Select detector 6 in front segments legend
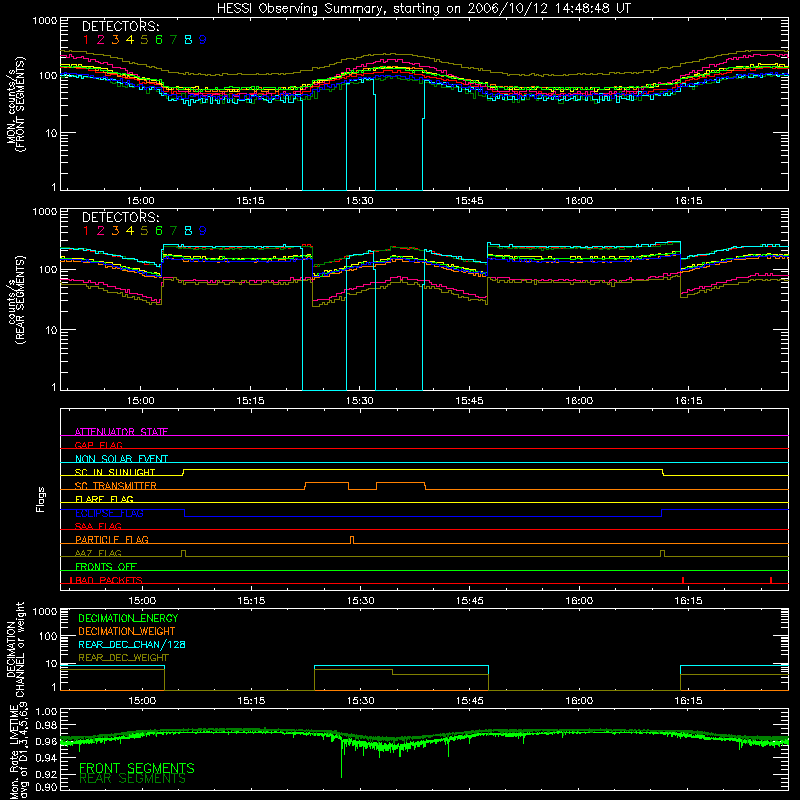Image resolution: width=800 pixels, height=800 pixels. tap(159, 40)
